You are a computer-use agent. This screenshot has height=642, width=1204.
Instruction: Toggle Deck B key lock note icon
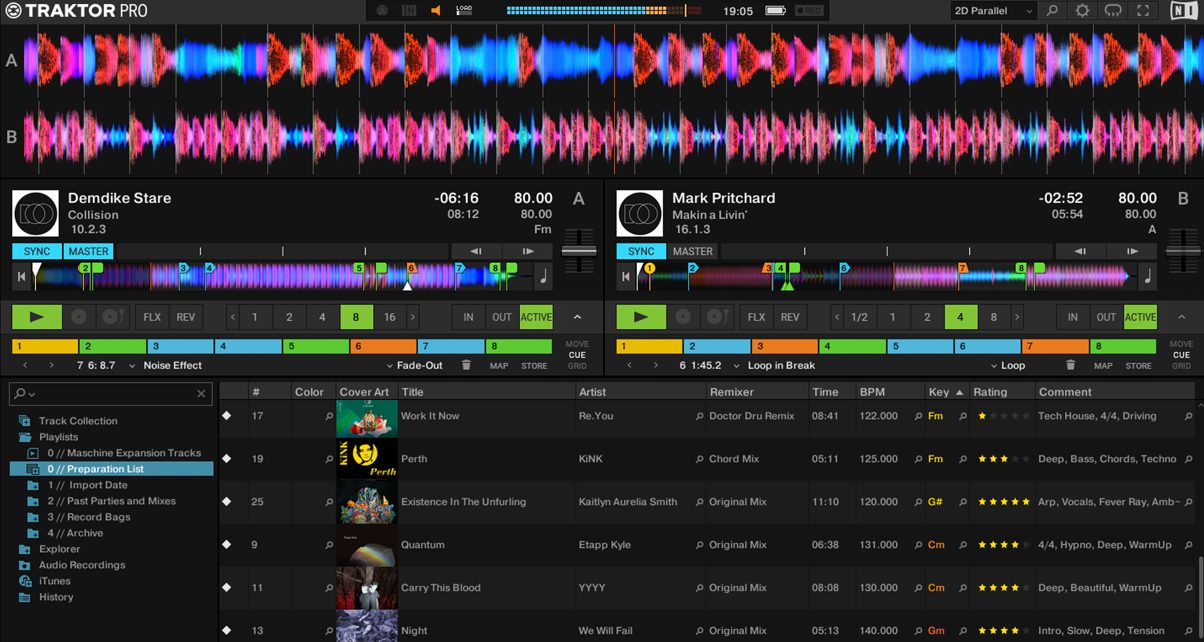1148,276
